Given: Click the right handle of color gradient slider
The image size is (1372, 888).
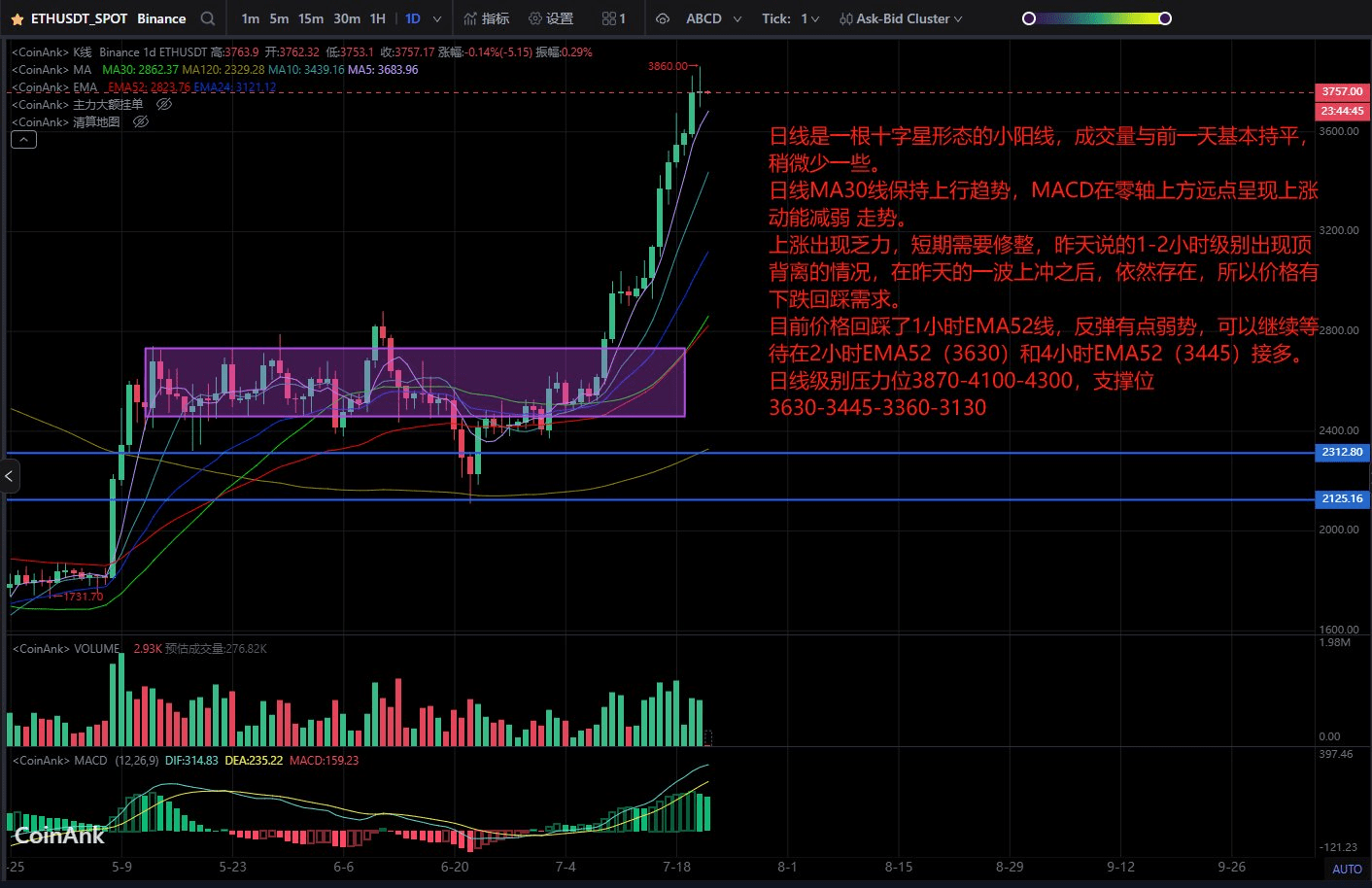Looking at the screenshot, I should (1165, 18).
